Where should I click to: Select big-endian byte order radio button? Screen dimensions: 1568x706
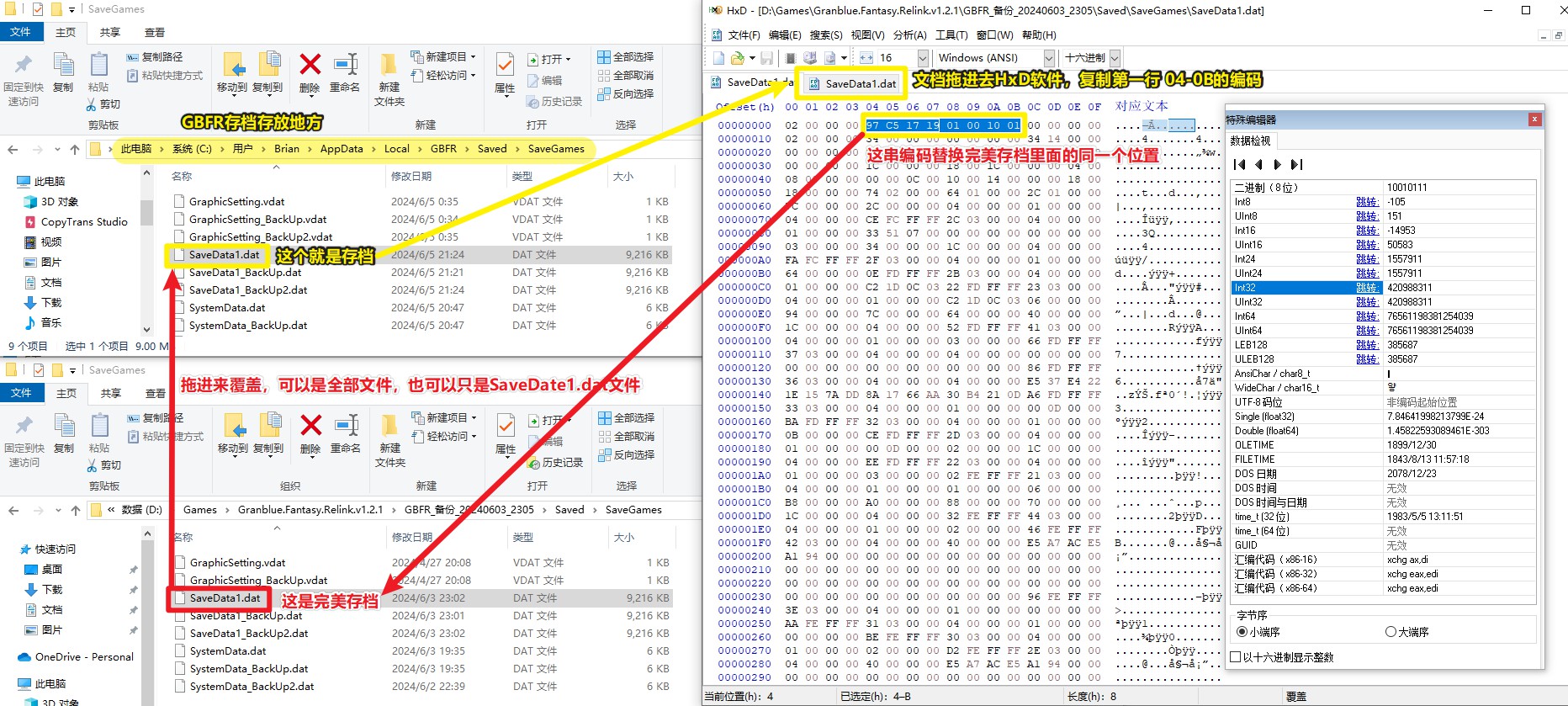point(1391,632)
